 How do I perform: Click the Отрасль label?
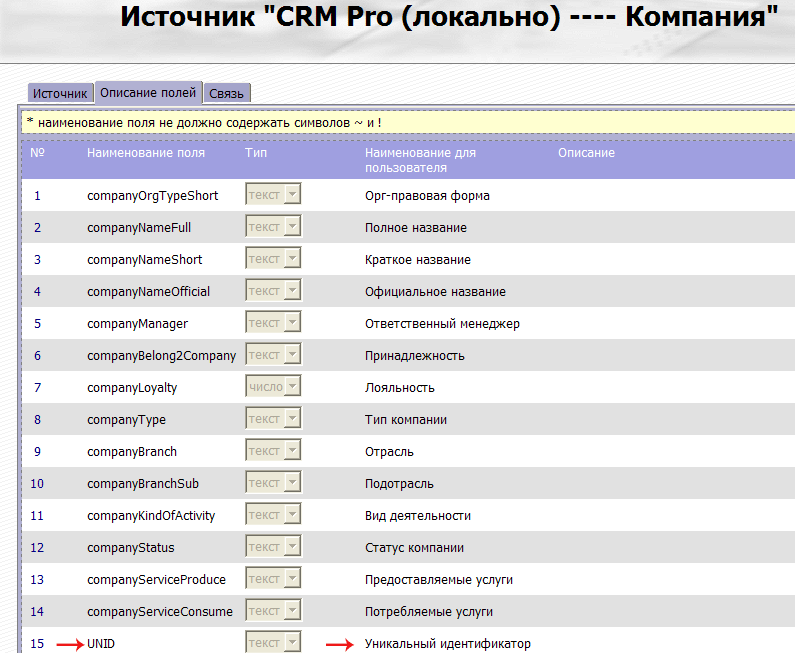[x=389, y=451]
